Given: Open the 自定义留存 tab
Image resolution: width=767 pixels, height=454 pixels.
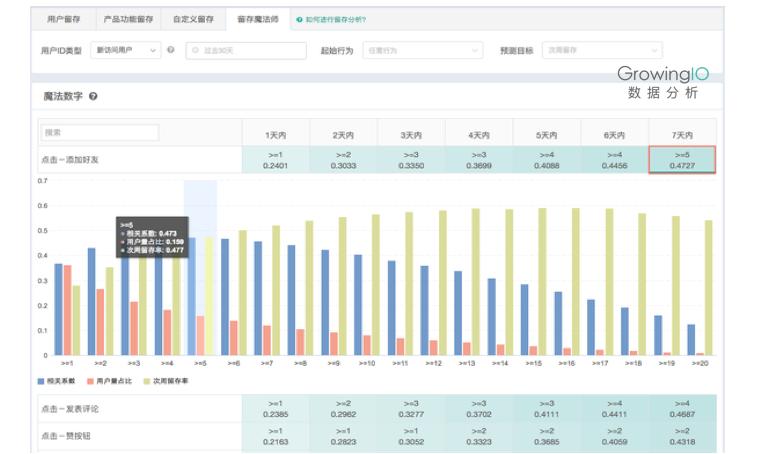Looking at the screenshot, I should 193,19.
